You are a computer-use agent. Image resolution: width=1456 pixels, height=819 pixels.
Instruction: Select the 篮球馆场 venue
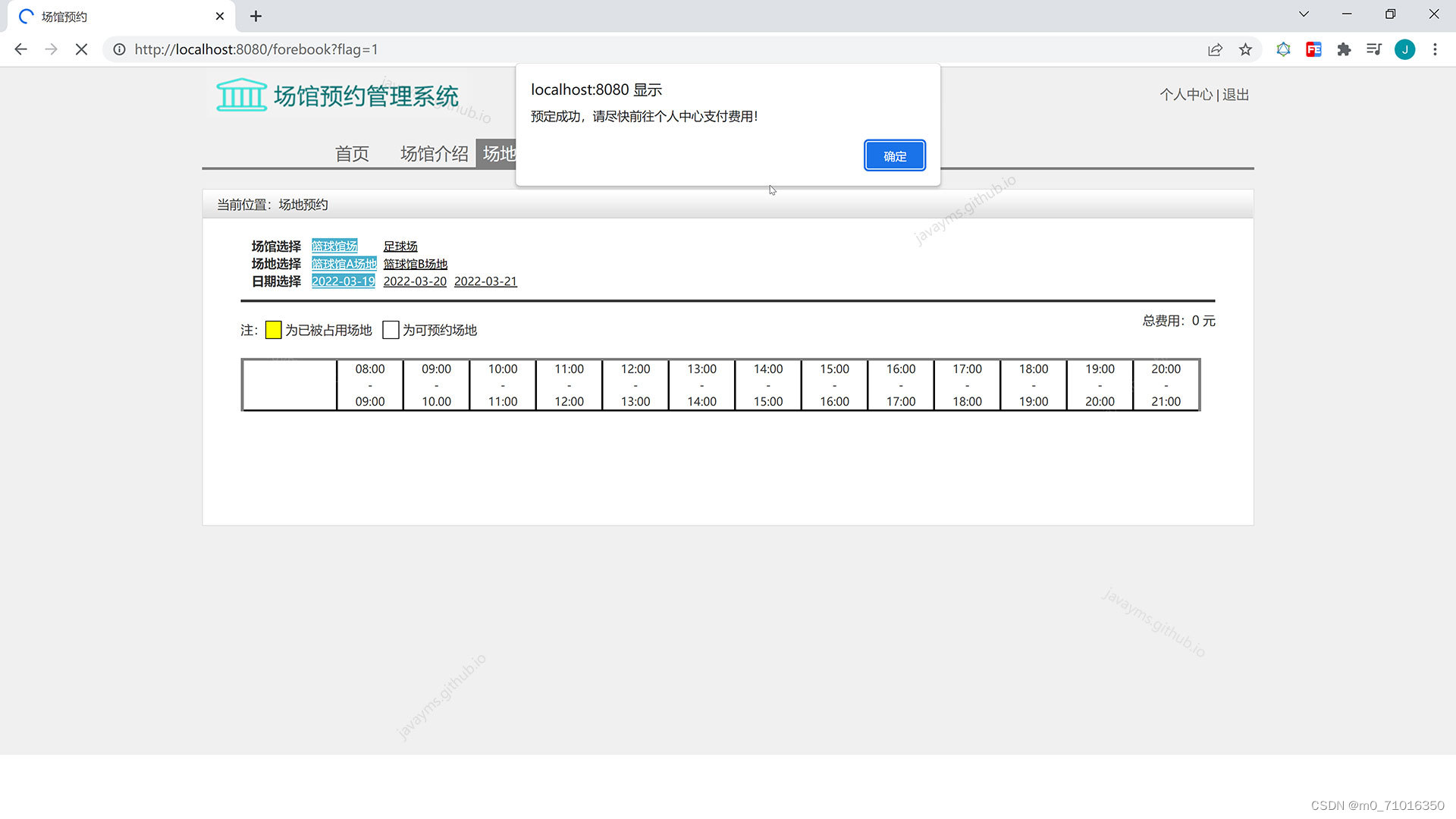coord(334,246)
